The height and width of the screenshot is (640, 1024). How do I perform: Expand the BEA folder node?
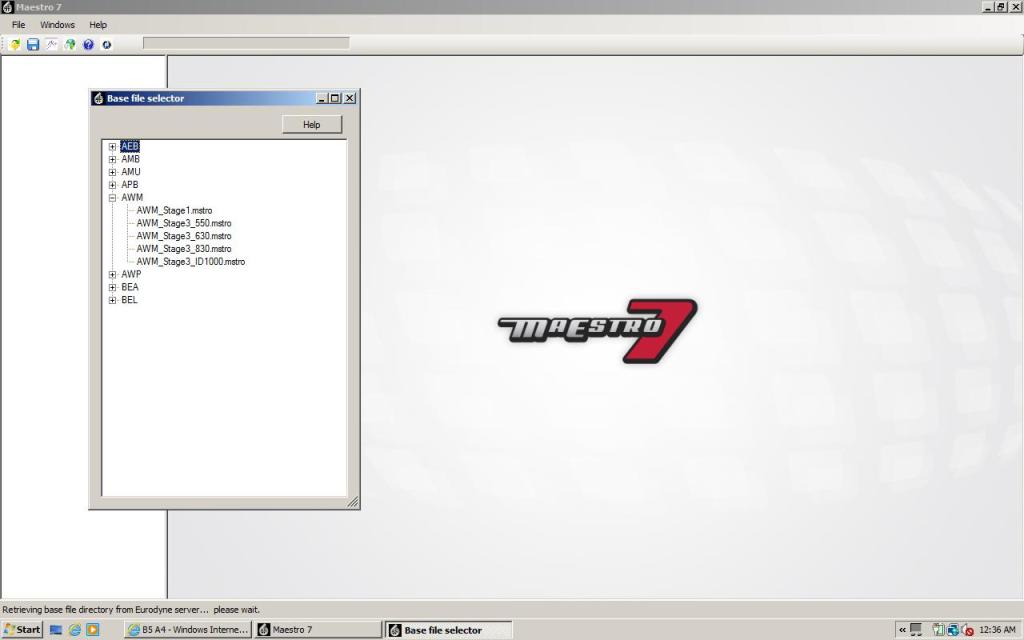pos(112,287)
